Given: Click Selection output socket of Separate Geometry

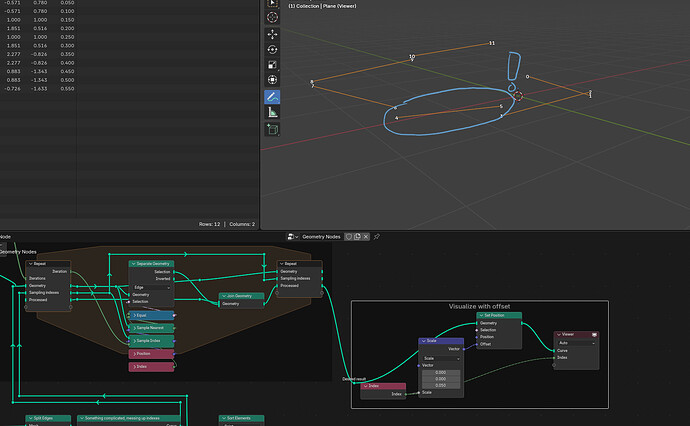Looking at the screenshot, I should 174,272.
